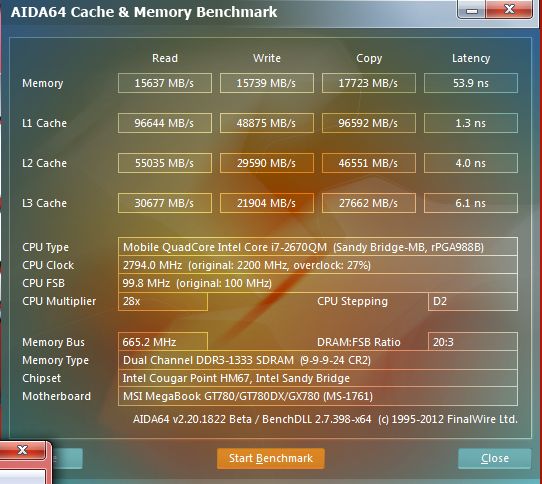Close the small window in bottom-left corner
This screenshot has width=542, height=484.
point(22,450)
